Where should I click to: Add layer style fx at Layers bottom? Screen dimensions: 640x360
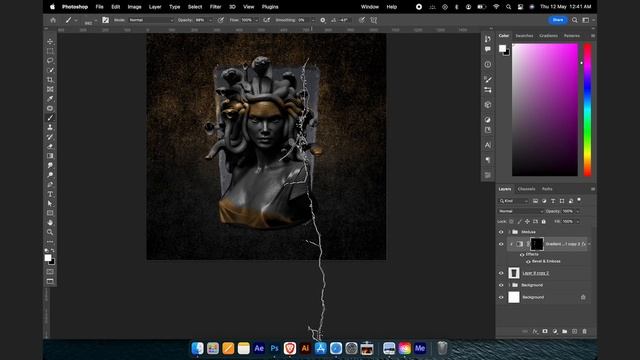click(x=535, y=331)
